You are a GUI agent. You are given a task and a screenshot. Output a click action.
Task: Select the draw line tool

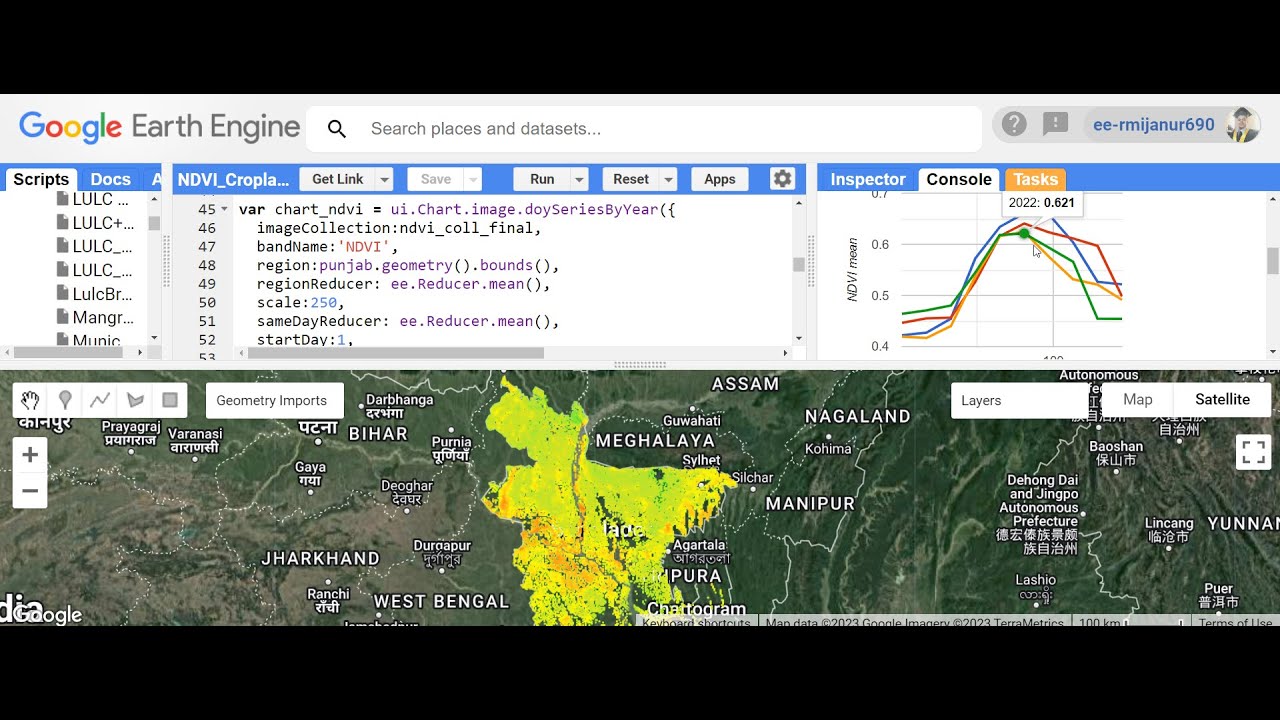click(100, 400)
